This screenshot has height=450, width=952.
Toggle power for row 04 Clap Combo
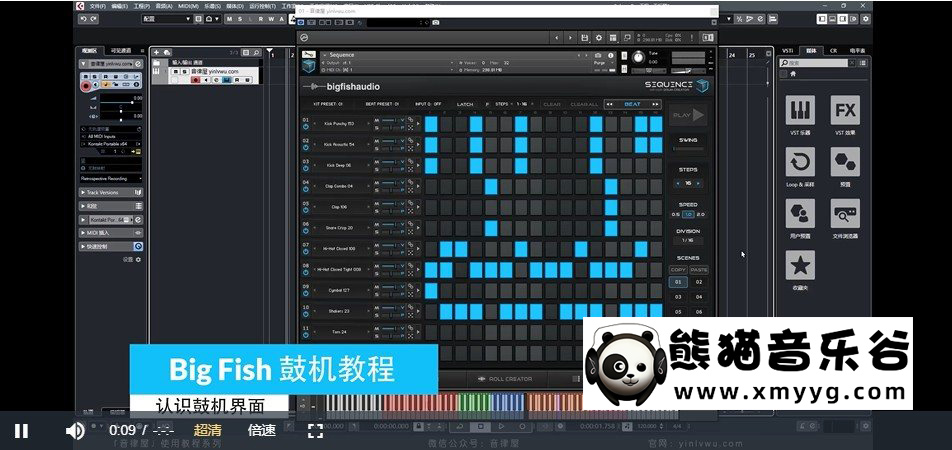[305, 189]
